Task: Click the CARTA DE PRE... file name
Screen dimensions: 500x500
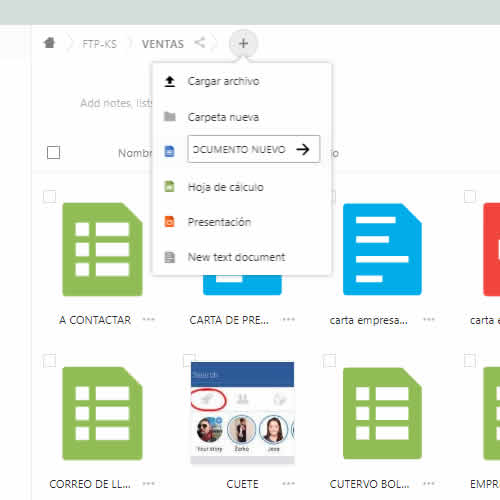Action: [229, 320]
